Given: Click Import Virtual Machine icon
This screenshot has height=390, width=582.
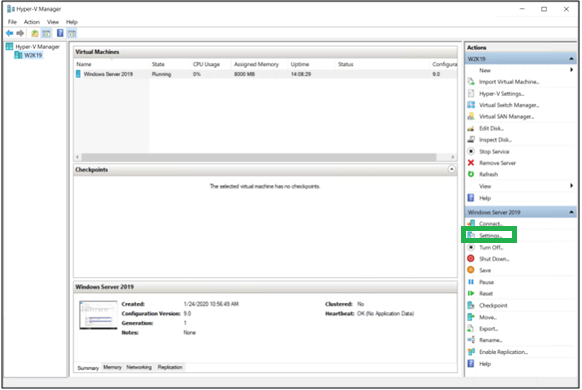Looking at the screenshot, I should click(x=471, y=82).
